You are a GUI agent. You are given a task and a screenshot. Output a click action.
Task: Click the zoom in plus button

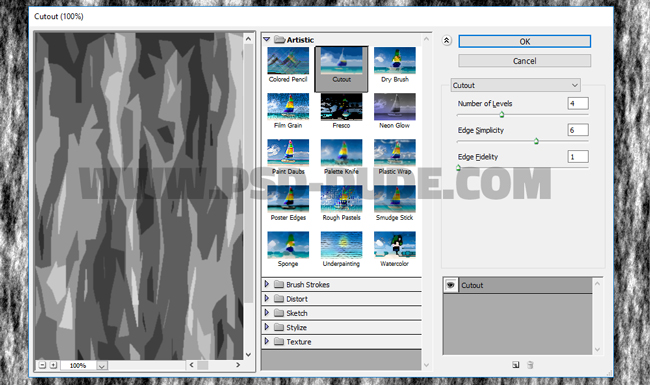coord(53,365)
